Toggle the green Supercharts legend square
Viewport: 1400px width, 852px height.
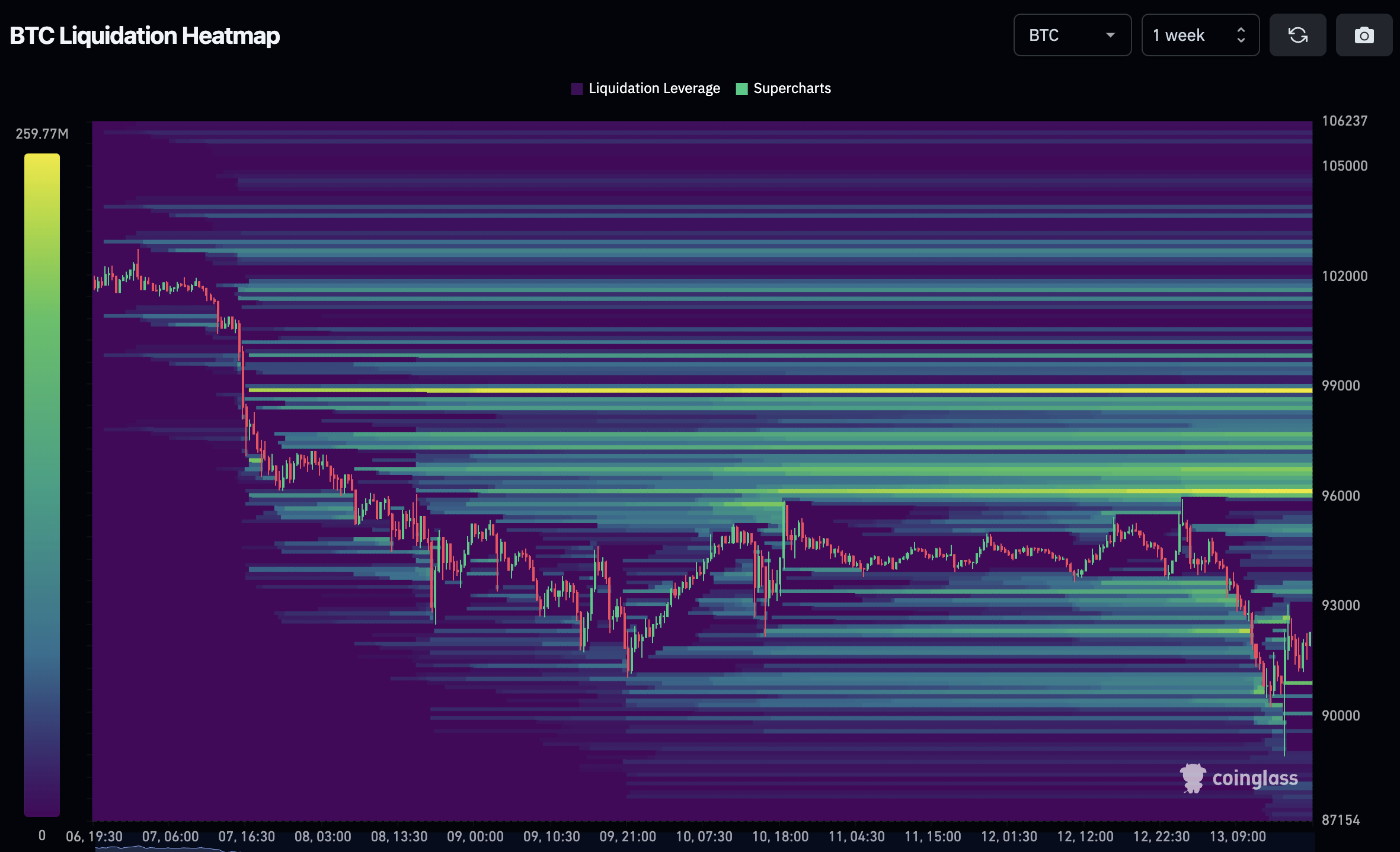point(741,89)
